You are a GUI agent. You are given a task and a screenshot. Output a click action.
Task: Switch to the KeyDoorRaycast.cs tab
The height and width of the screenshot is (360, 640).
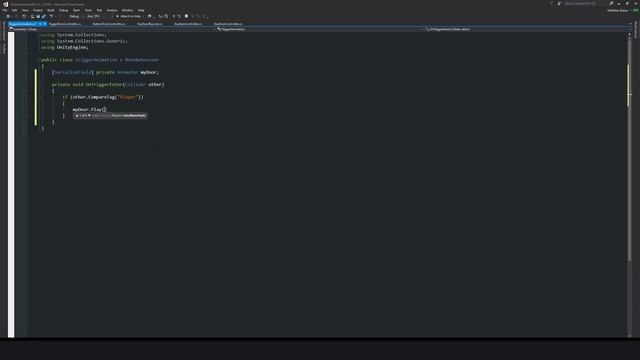149,24
